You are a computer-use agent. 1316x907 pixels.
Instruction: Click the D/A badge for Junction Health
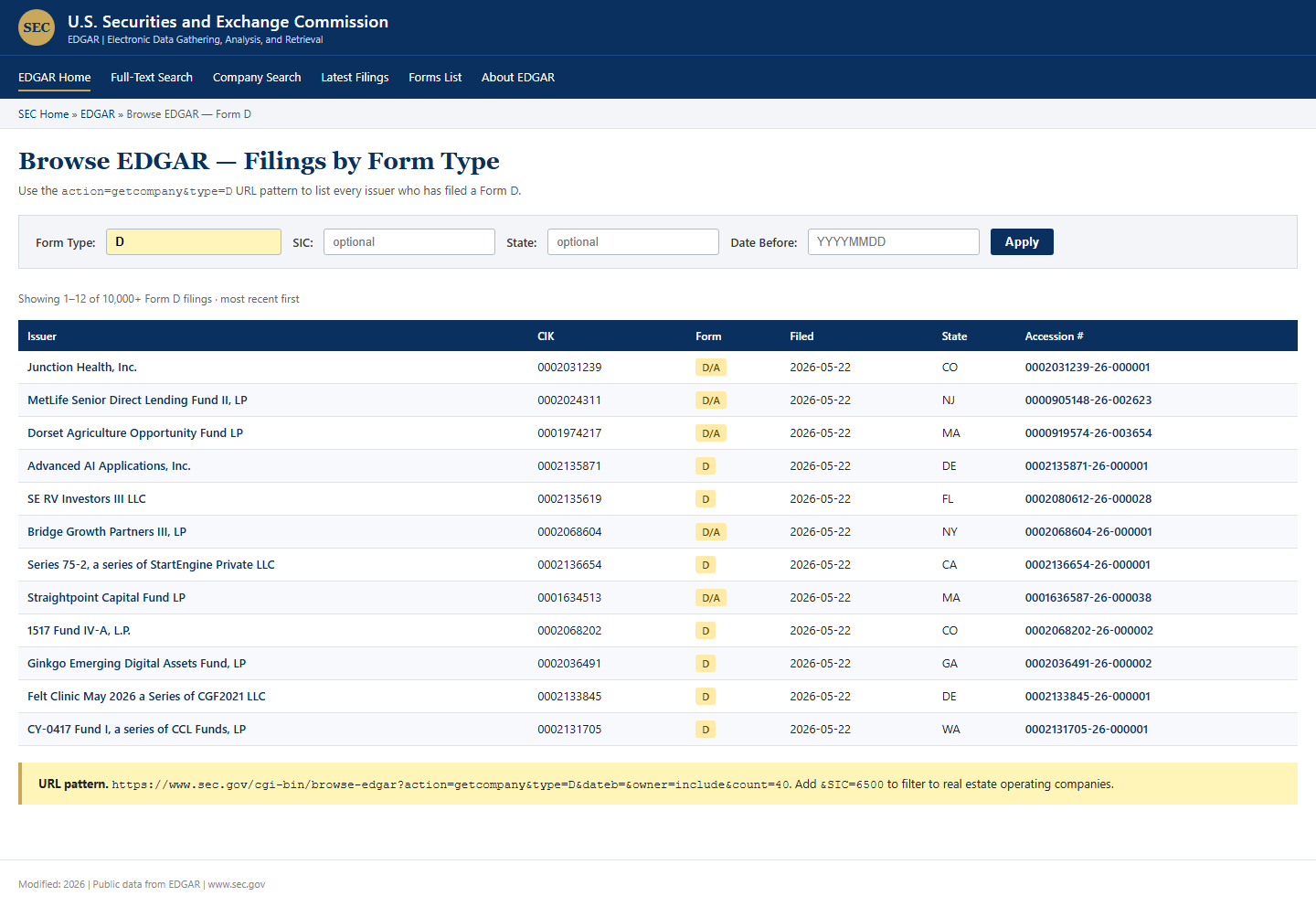(x=711, y=368)
